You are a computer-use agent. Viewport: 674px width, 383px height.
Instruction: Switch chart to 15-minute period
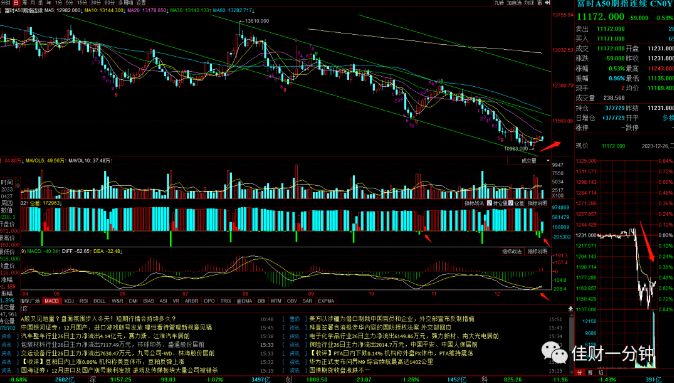(x=82, y=3)
